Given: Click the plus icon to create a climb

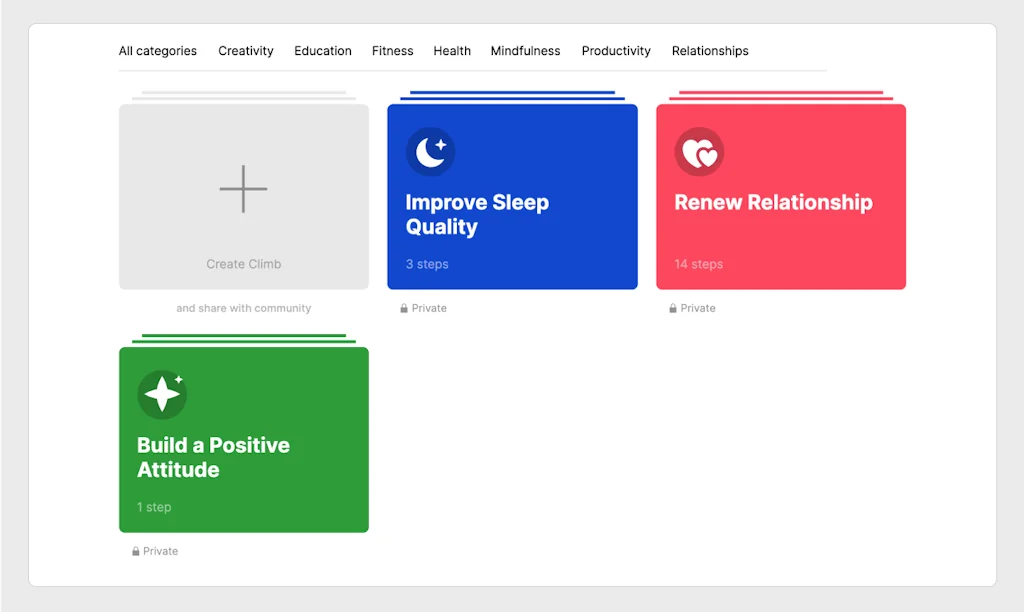Looking at the screenshot, I should tap(243, 188).
